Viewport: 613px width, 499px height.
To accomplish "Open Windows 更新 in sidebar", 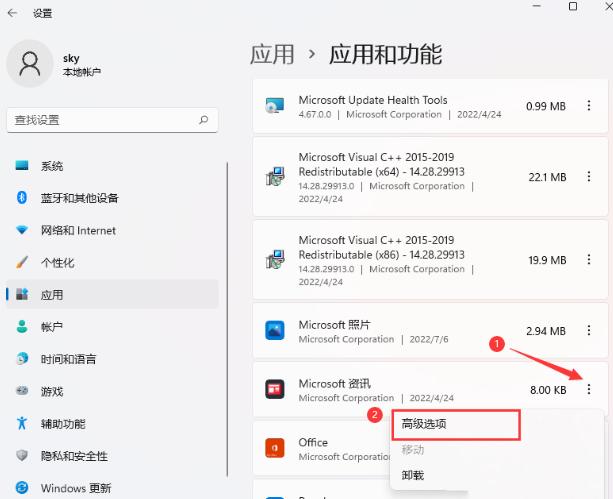I will coord(76,489).
